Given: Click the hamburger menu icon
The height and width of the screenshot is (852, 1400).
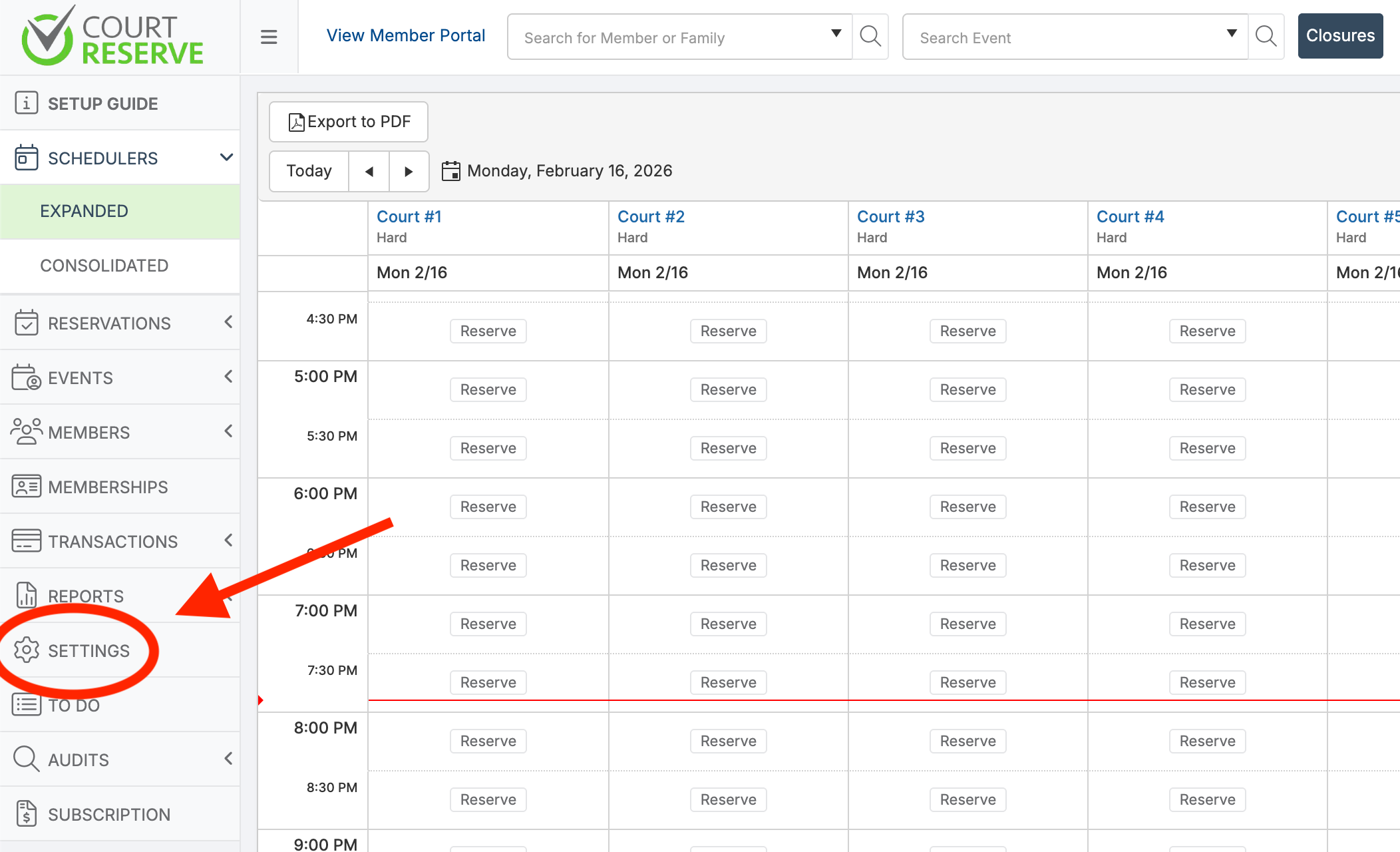Looking at the screenshot, I should coord(269,37).
